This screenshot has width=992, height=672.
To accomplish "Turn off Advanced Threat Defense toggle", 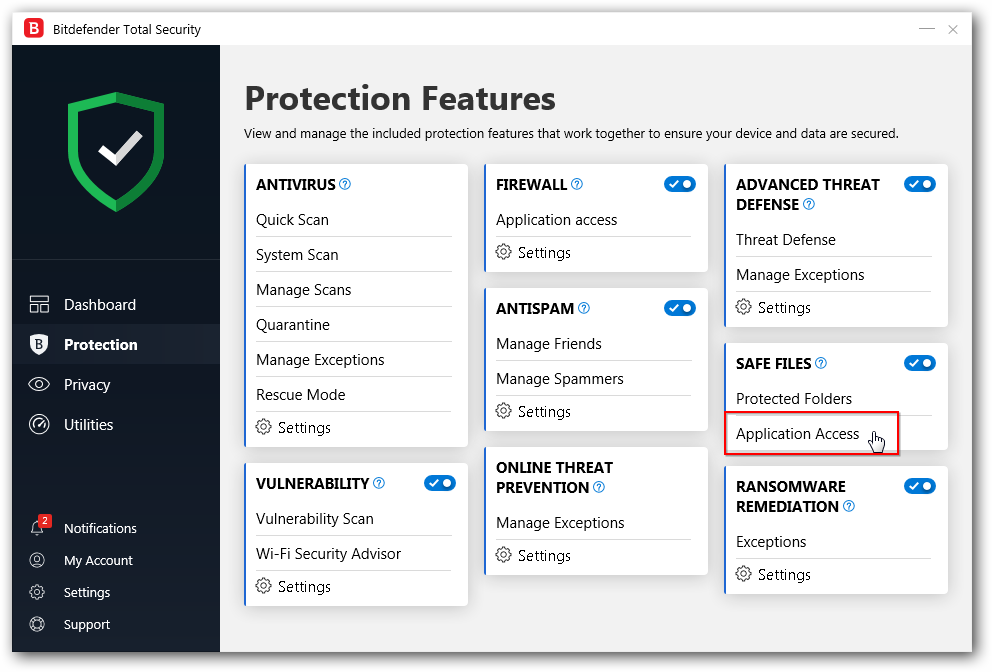I will click(x=920, y=184).
